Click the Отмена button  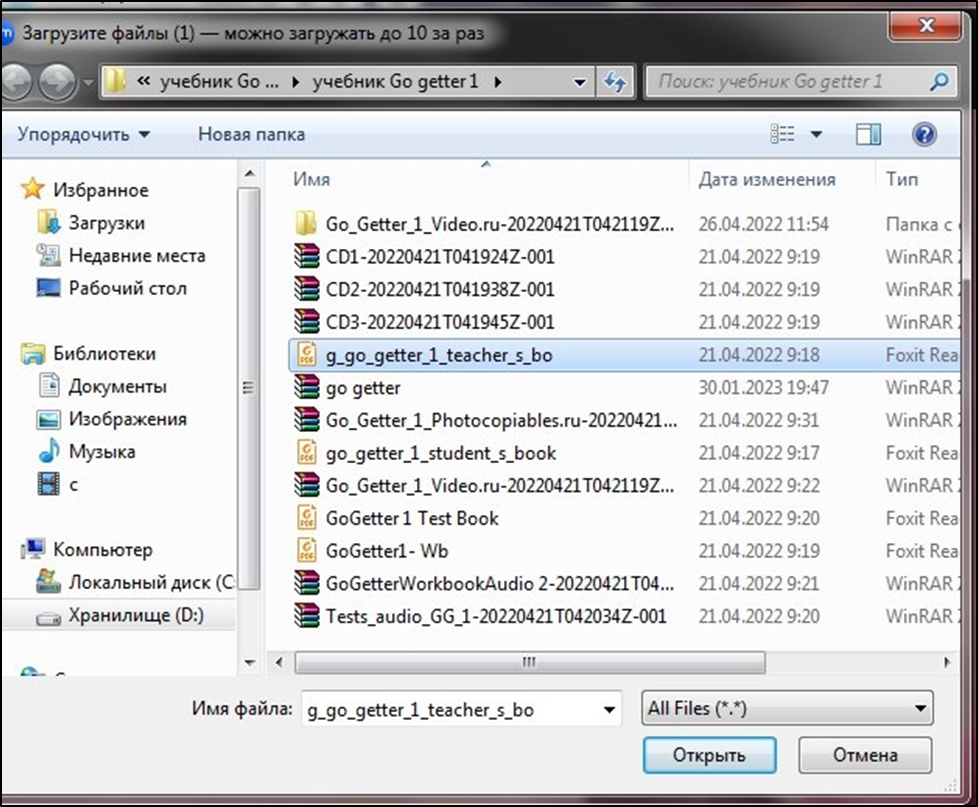point(865,755)
